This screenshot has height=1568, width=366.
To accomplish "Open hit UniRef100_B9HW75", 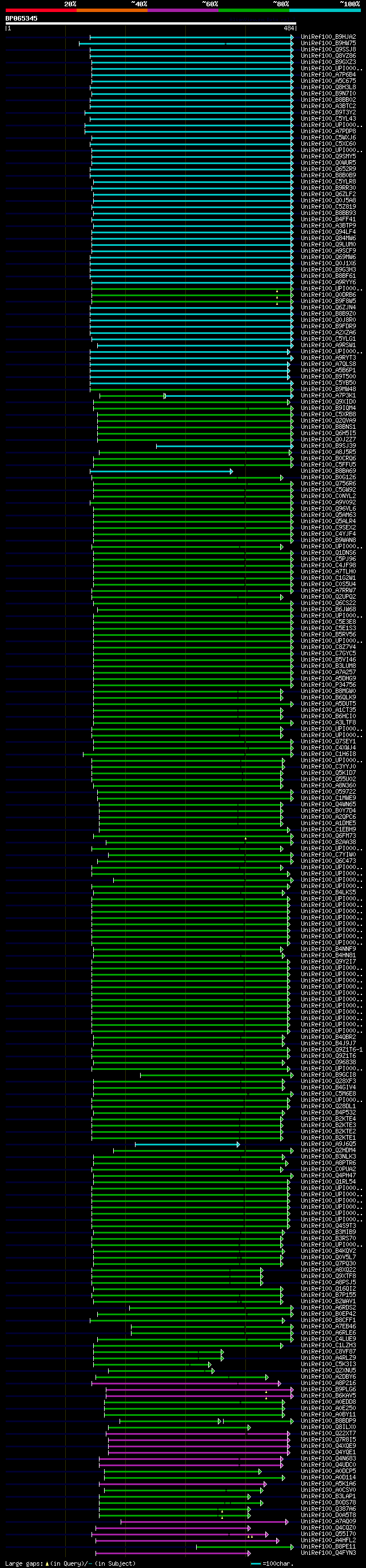I will (328, 43).
